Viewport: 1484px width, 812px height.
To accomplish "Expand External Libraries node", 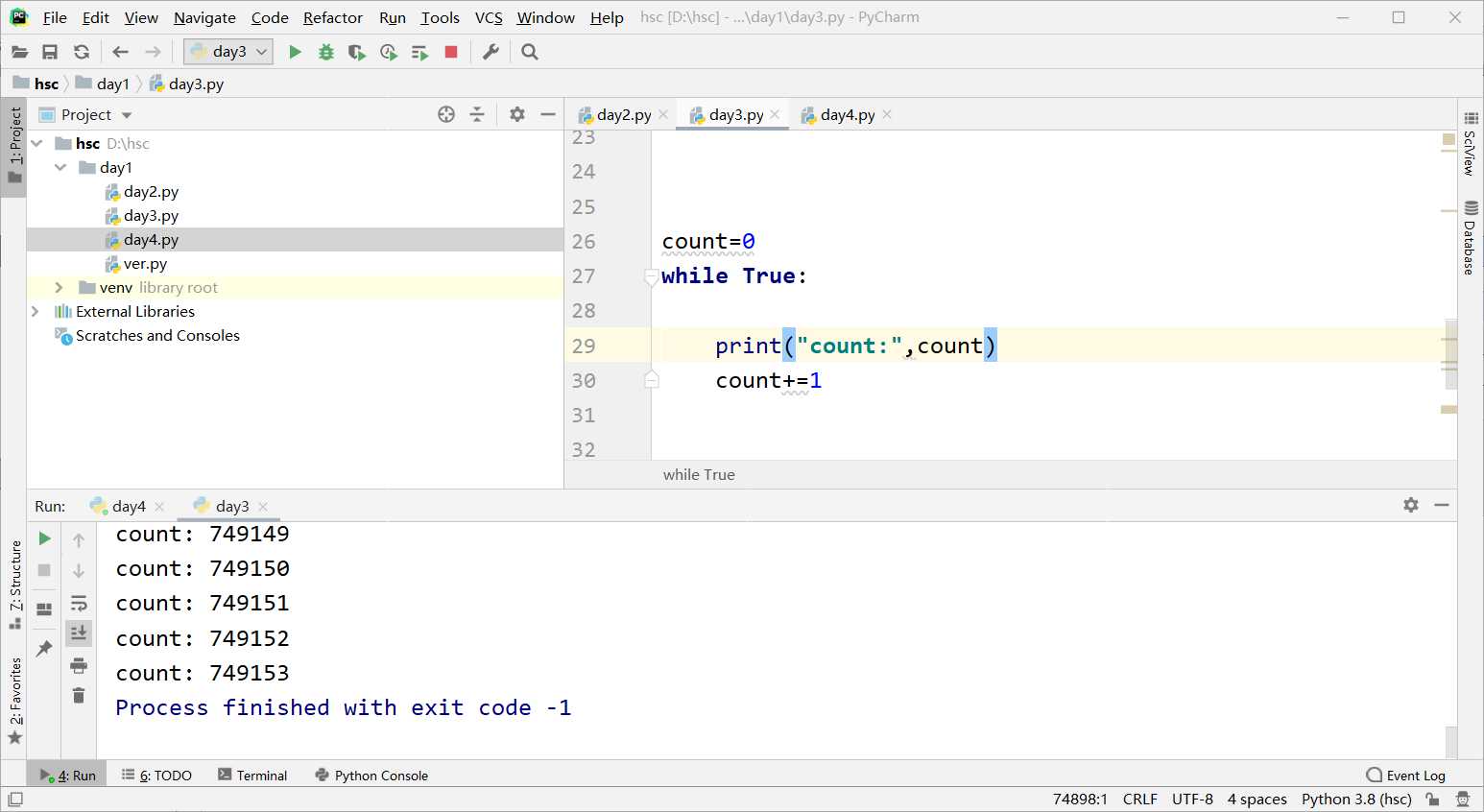I will pos(36,311).
